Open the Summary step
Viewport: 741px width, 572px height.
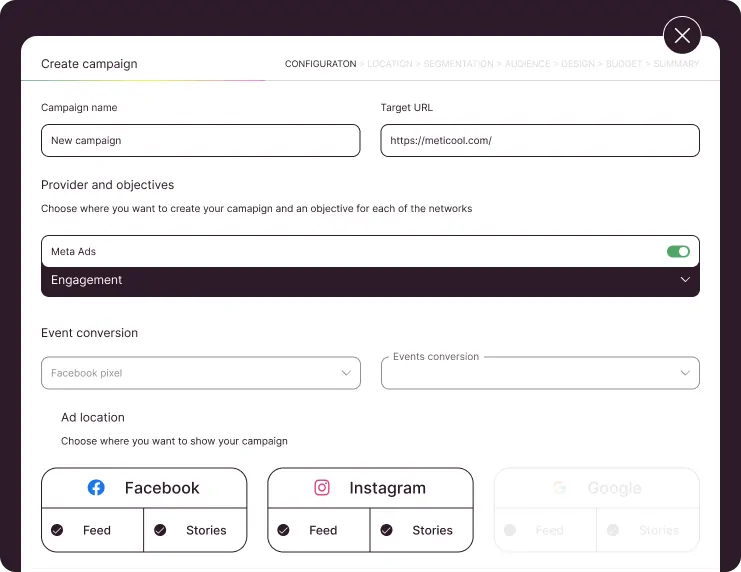(x=676, y=64)
